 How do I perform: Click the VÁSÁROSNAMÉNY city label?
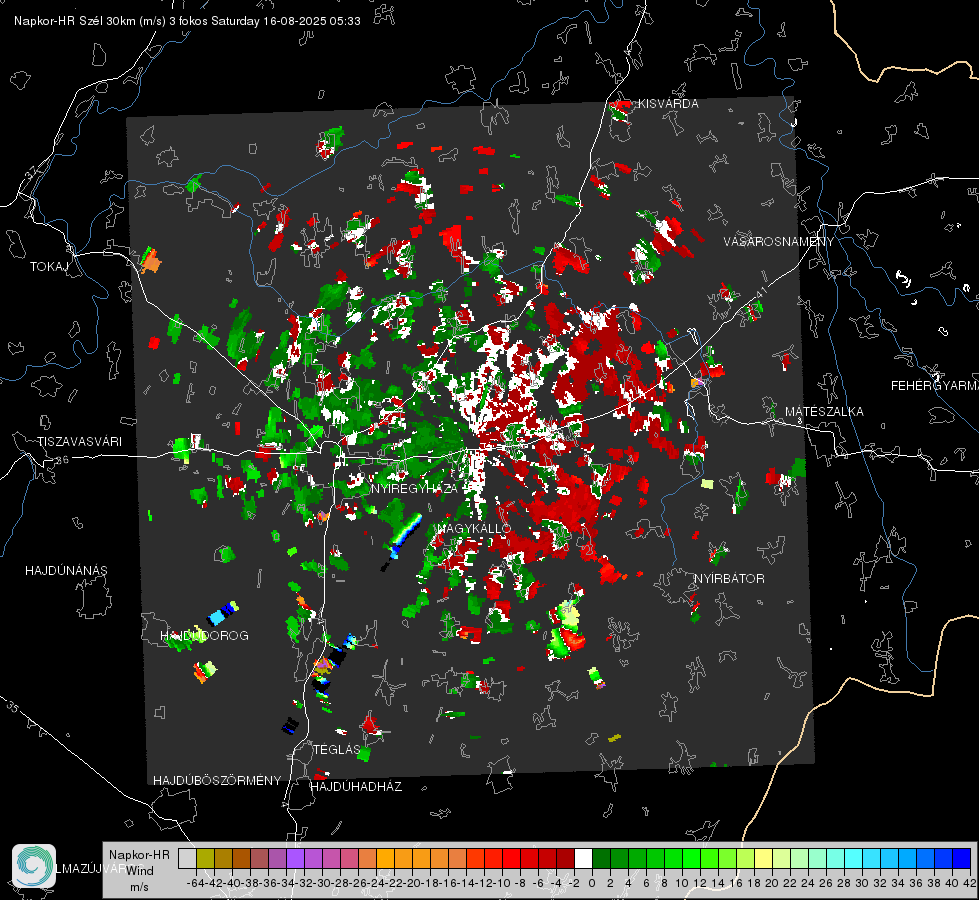coord(779,241)
